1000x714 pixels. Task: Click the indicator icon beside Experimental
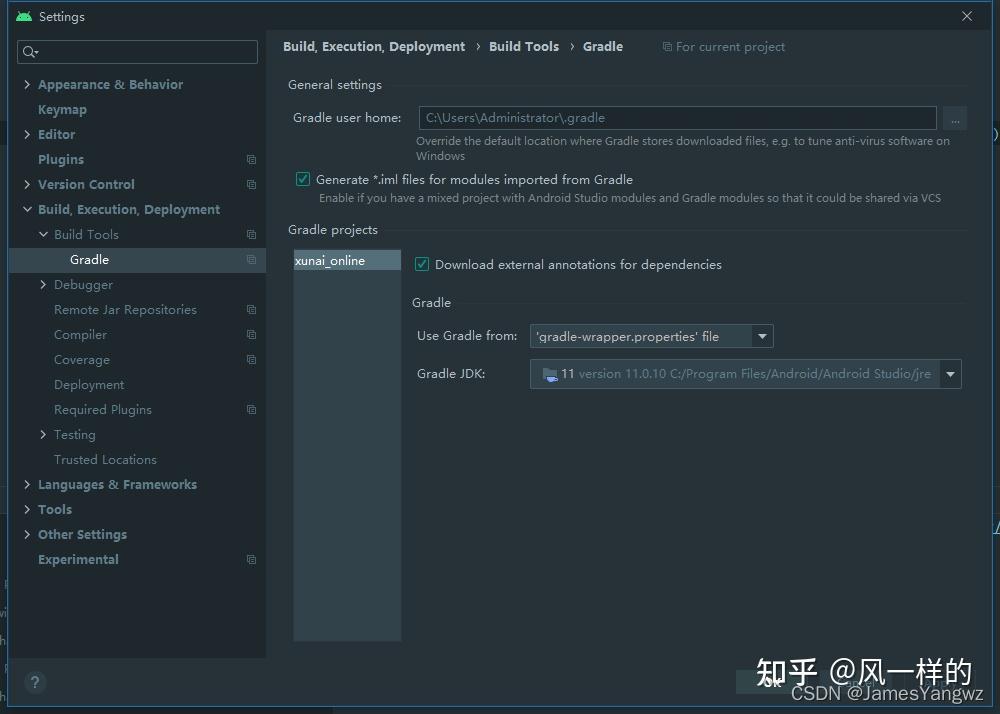pyautogui.click(x=250, y=559)
